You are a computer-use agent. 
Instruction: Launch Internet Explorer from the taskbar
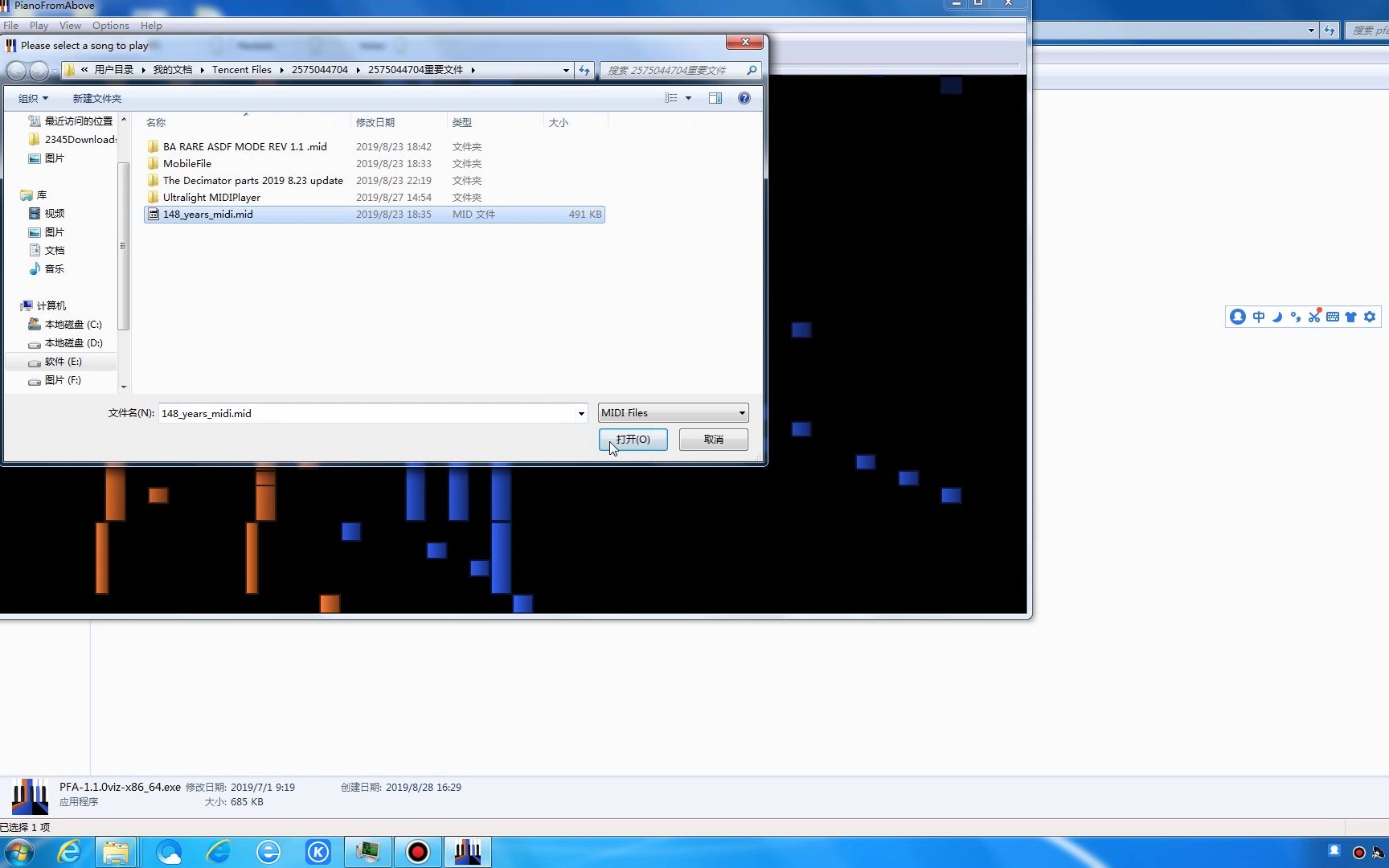click(x=69, y=852)
